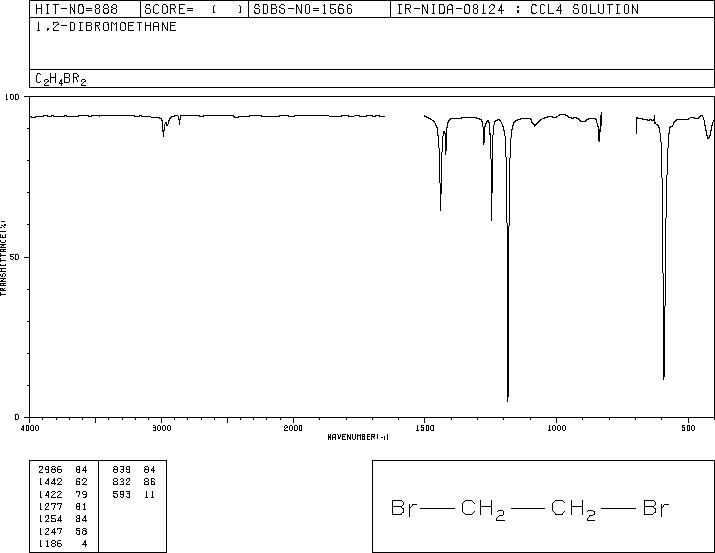715x553 pixels.
Task: Click IR-NIDA-08124 : CCL4 SOLUTION label
Action: [x=518, y=9]
